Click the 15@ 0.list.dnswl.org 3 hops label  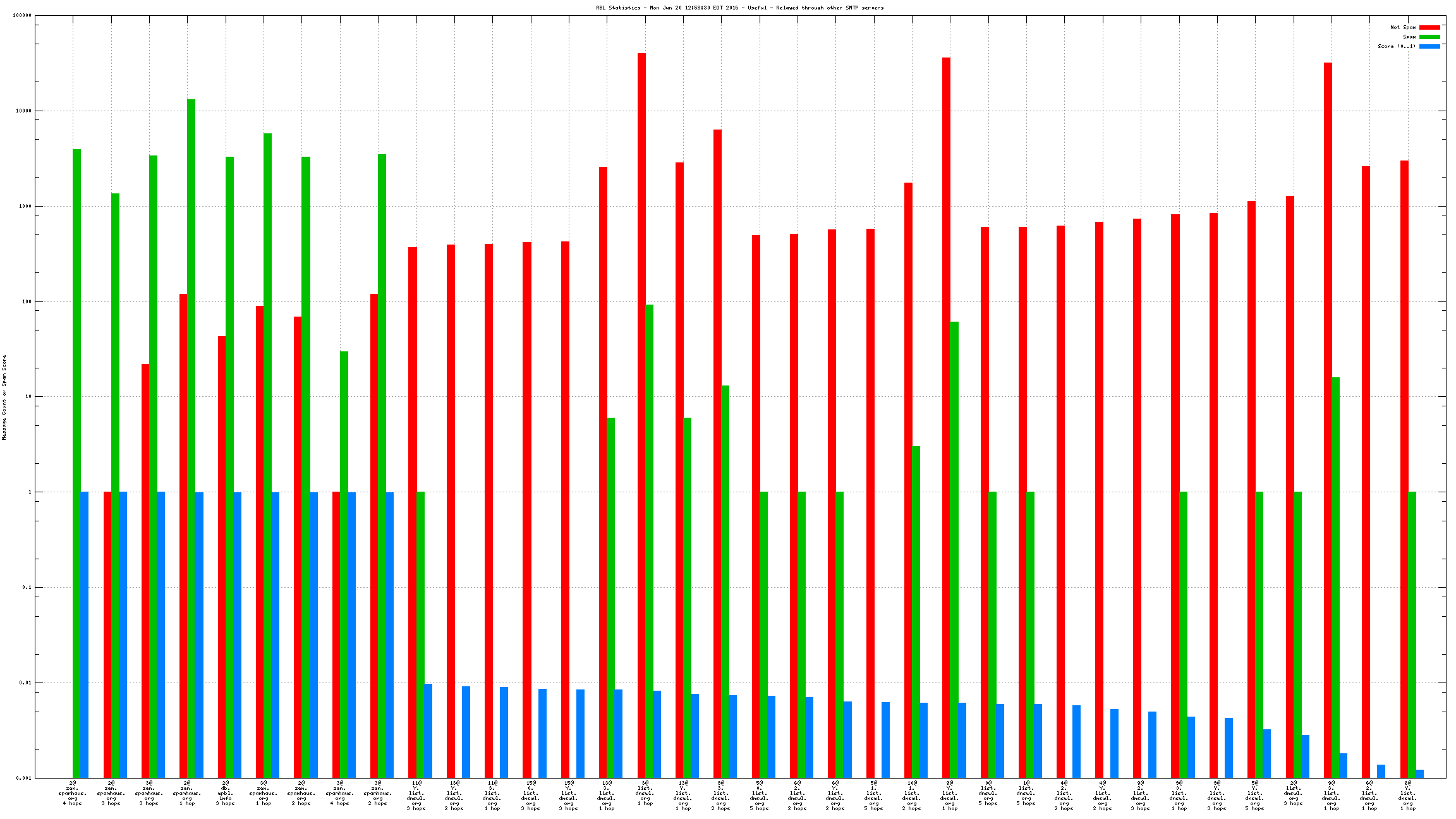tap(530, 796)
